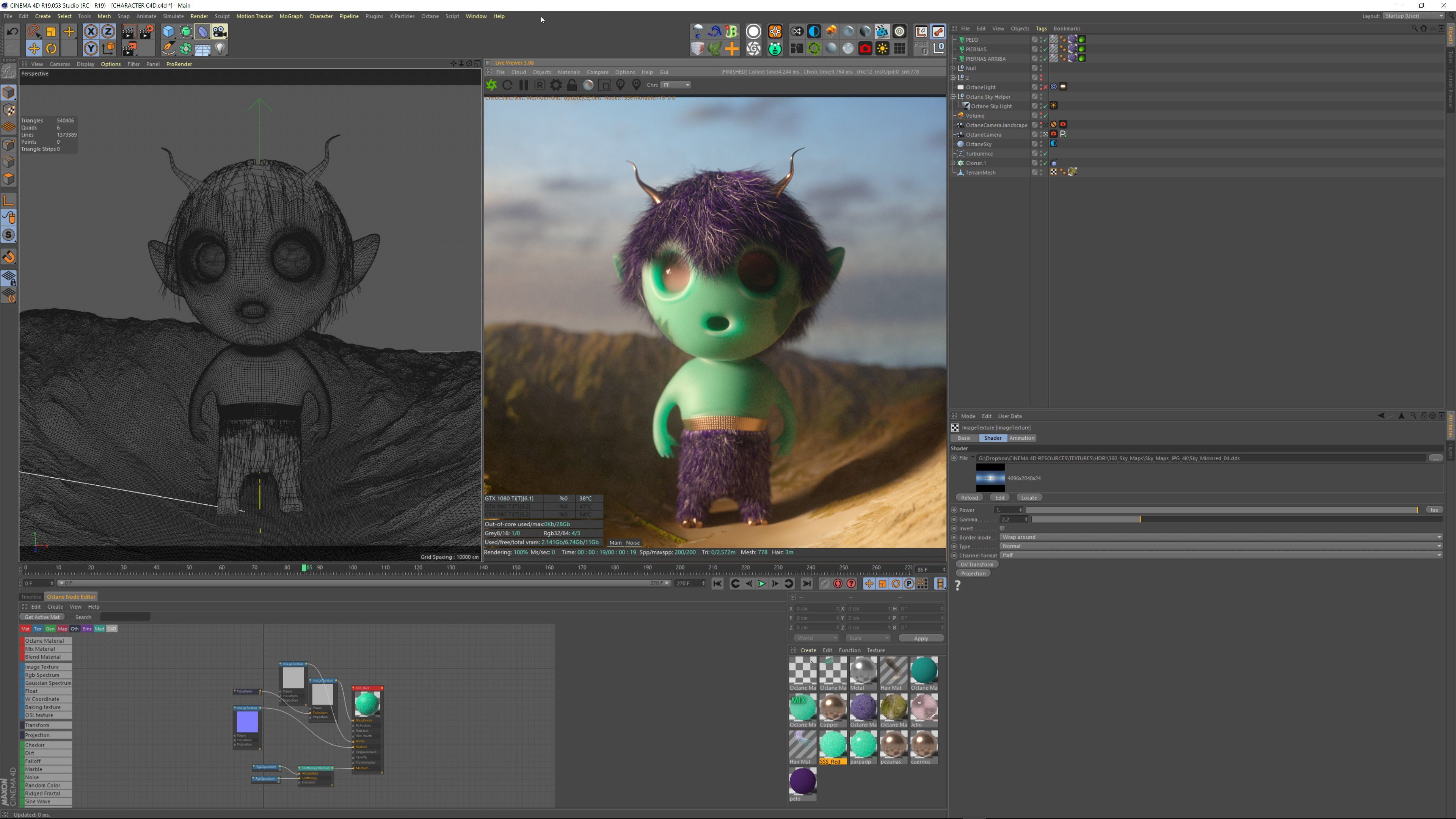This screenshot has width=1456, height=819.
Task: Pause rendering in Live Viewer
Action: pyautogui.click(x=523, y=85)
